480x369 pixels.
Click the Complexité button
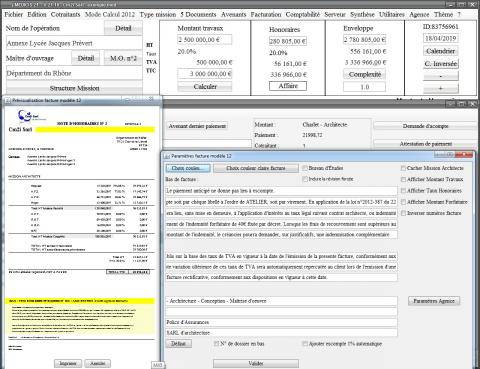[365, 74]
